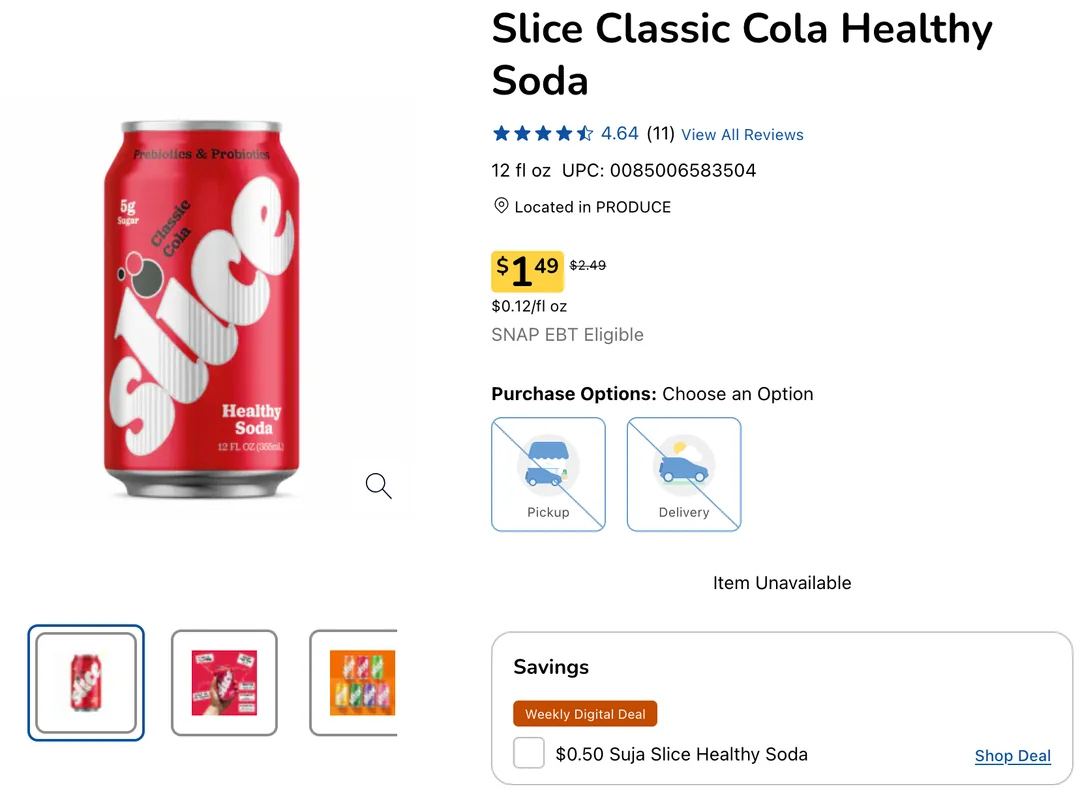Click the crossed-out $2.49 original price

588,266
